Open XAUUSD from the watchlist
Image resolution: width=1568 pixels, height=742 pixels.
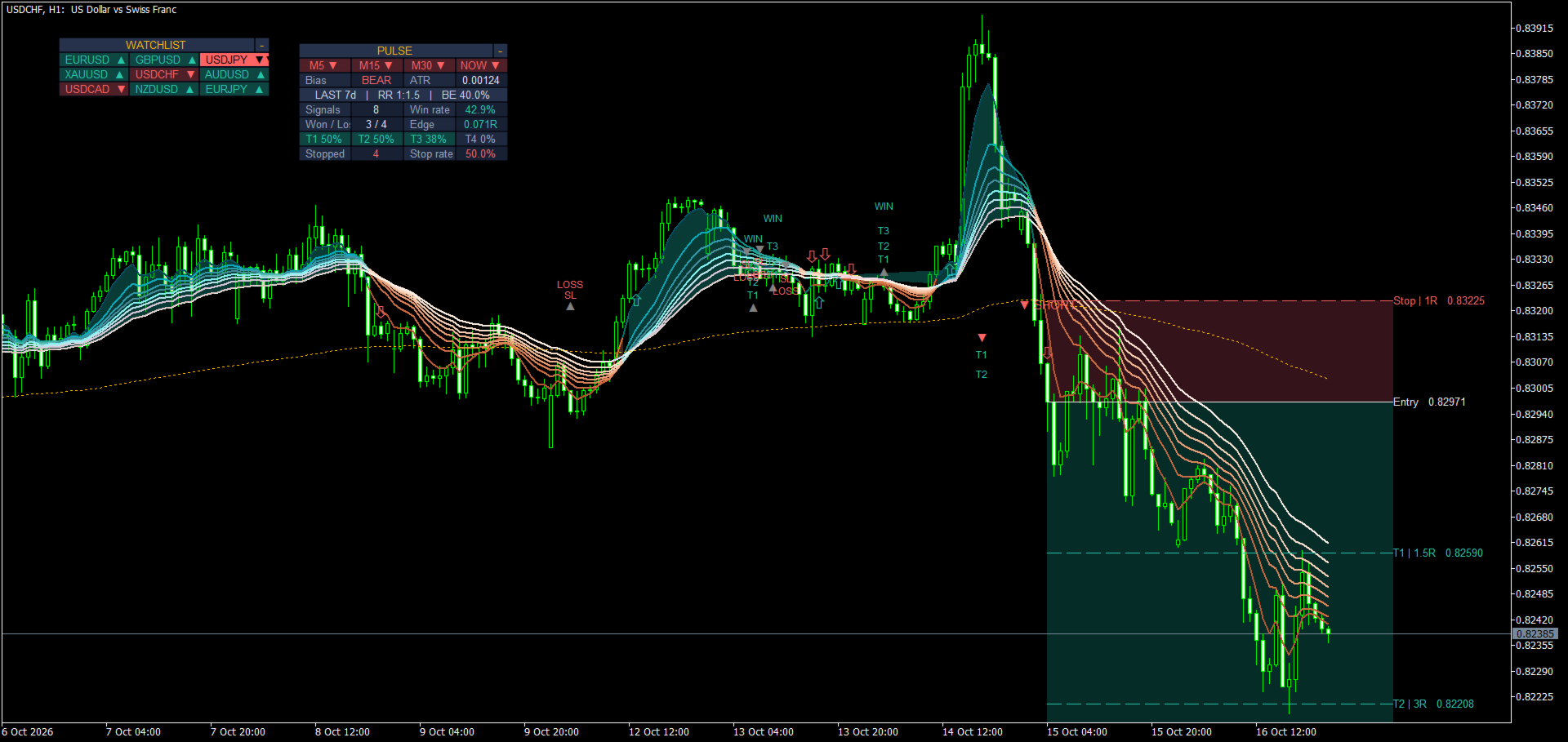coord(94,74)
